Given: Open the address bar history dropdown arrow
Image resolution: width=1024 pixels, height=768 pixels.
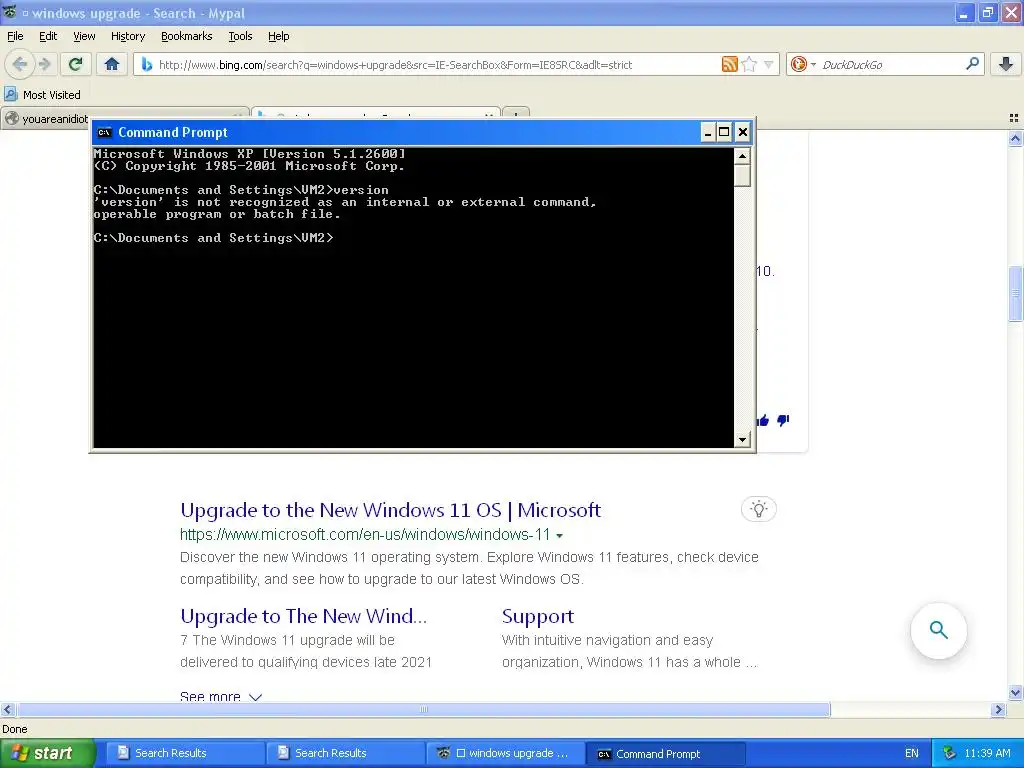Looking at the screenshot, I should click(x=769, y=64).
